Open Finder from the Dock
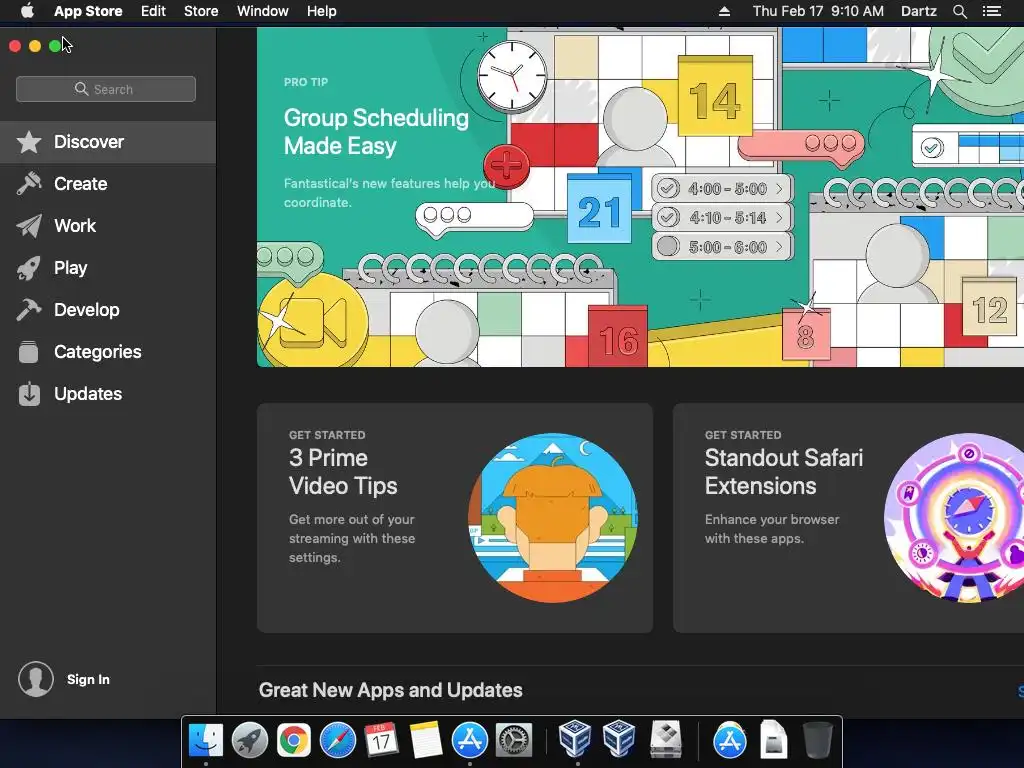This screenshot has height=768, width=1024. (206, 740)
